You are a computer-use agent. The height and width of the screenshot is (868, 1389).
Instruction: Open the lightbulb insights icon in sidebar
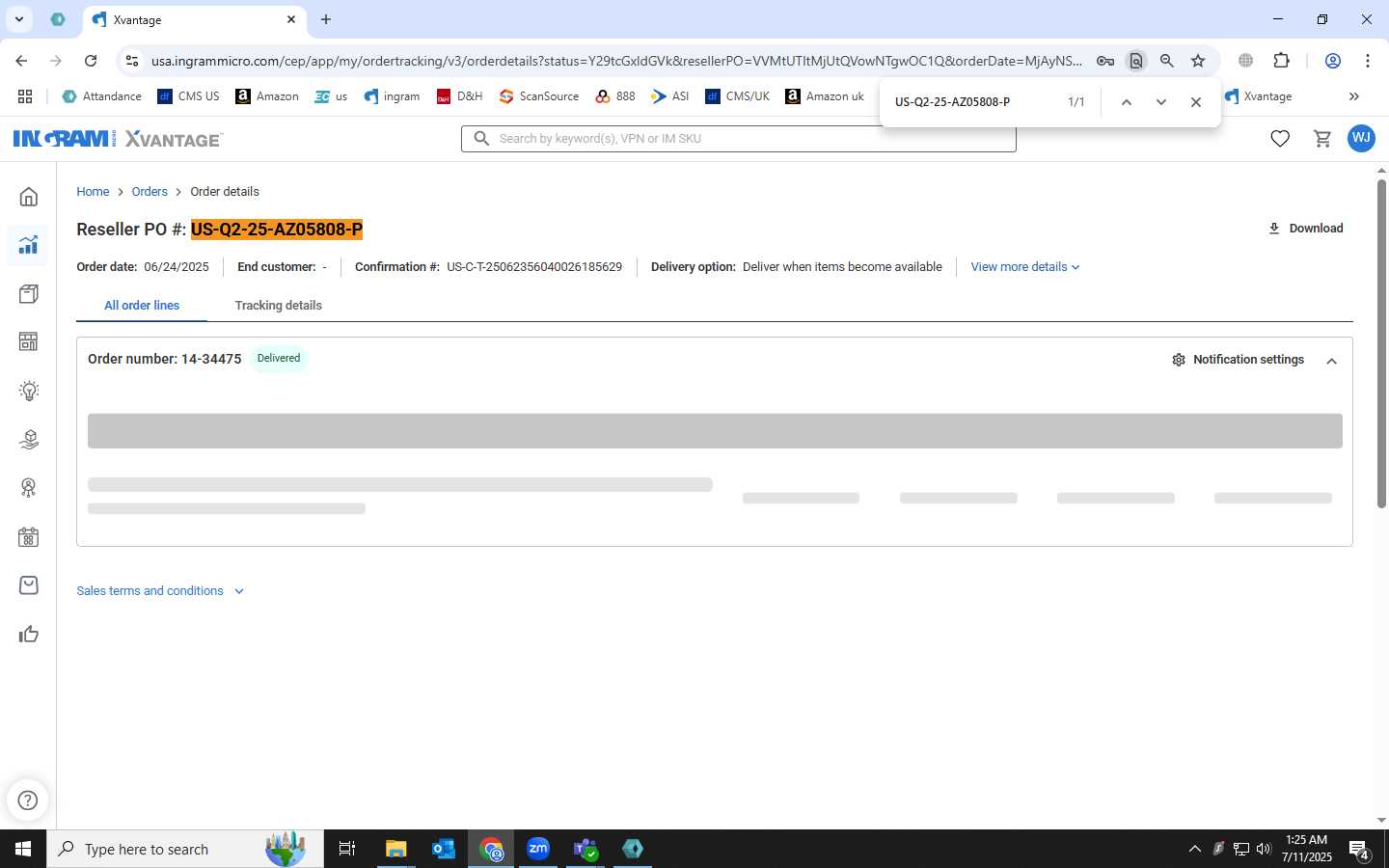coord(28,391)
